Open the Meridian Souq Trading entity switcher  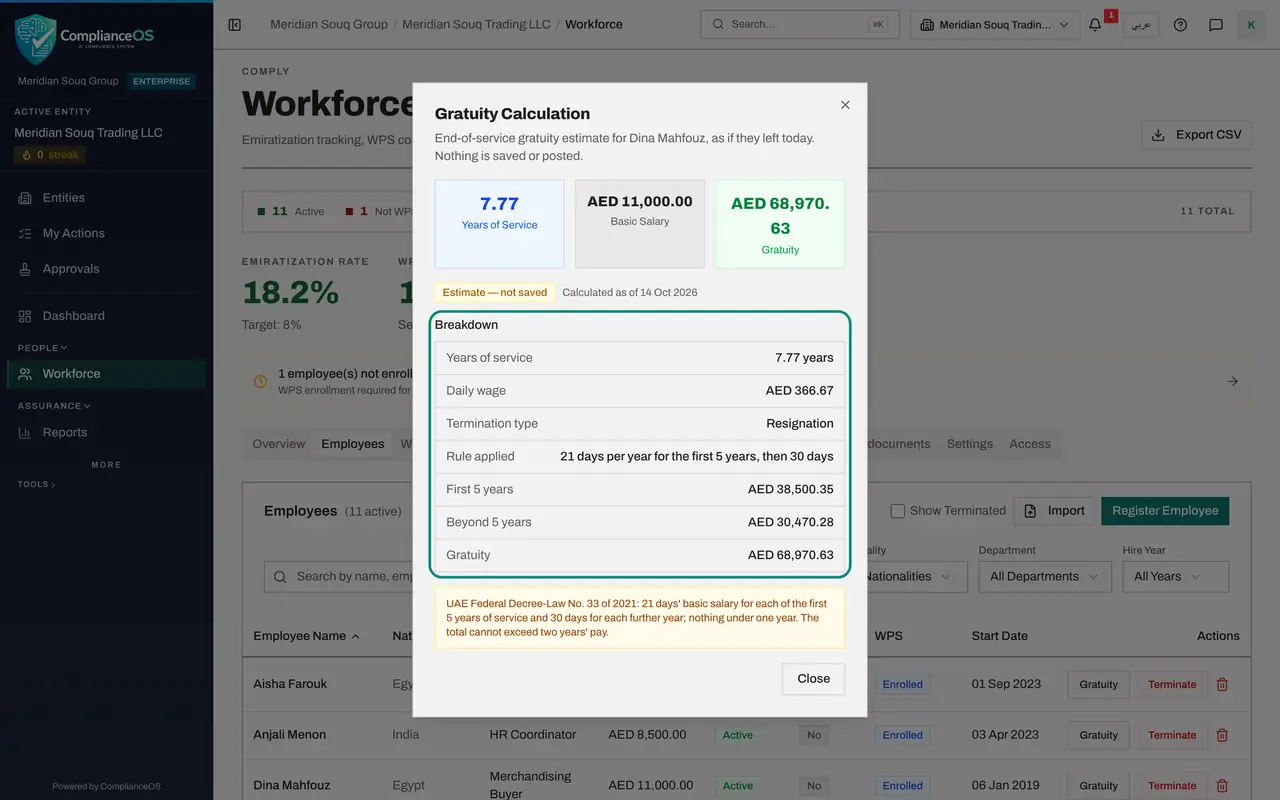(995, 25)
